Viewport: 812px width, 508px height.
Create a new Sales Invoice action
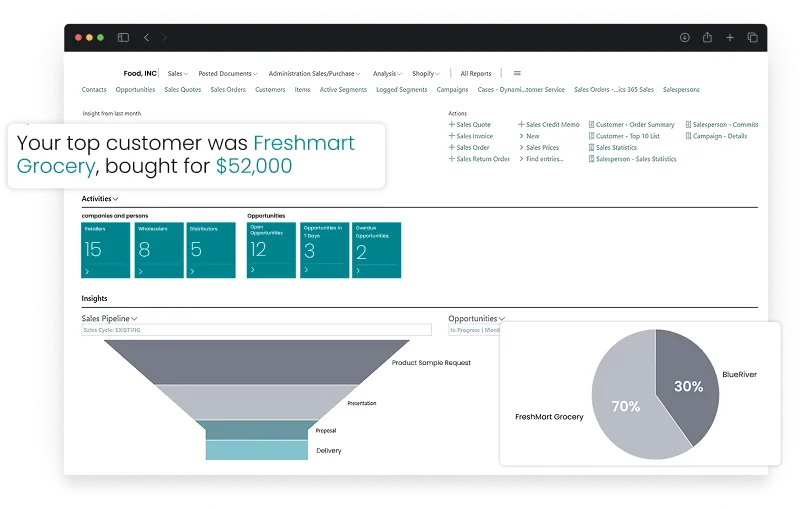point(471,136)
